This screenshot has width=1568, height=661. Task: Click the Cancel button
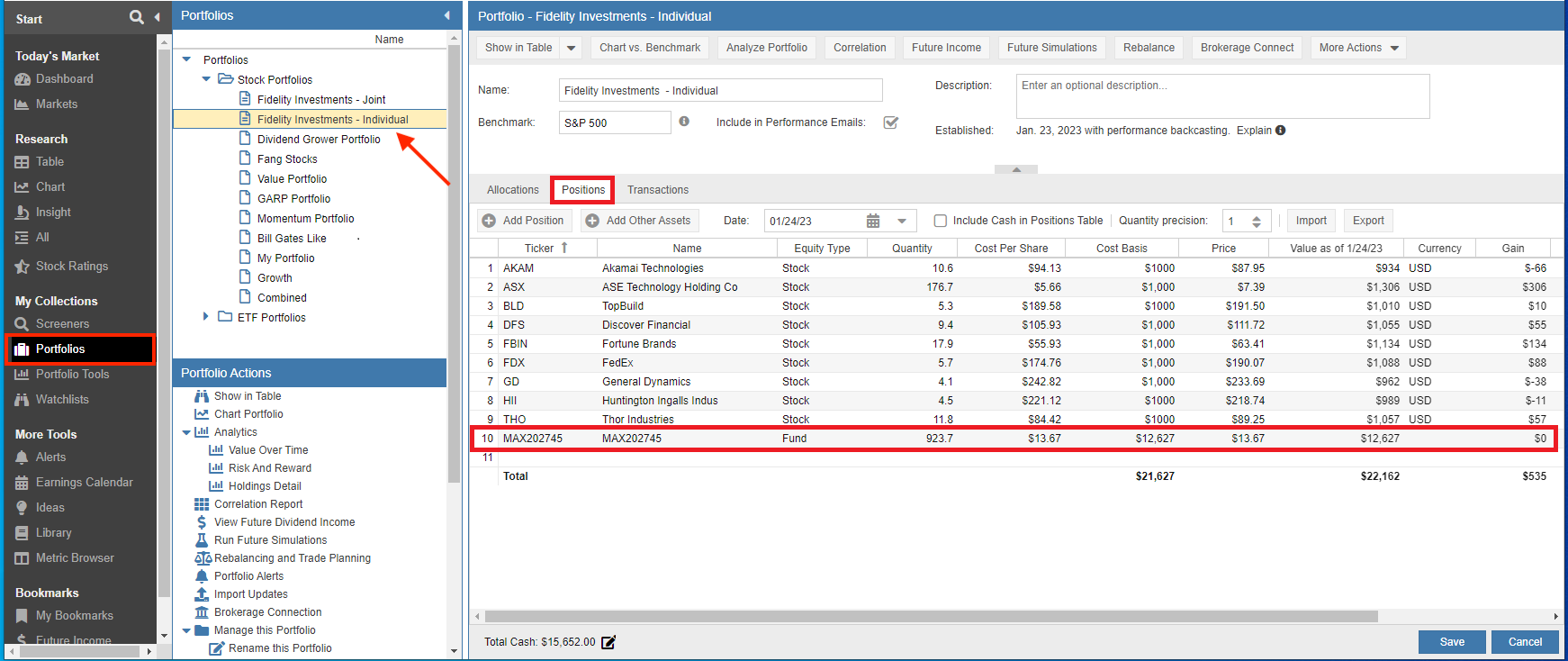pos(1525,642)
